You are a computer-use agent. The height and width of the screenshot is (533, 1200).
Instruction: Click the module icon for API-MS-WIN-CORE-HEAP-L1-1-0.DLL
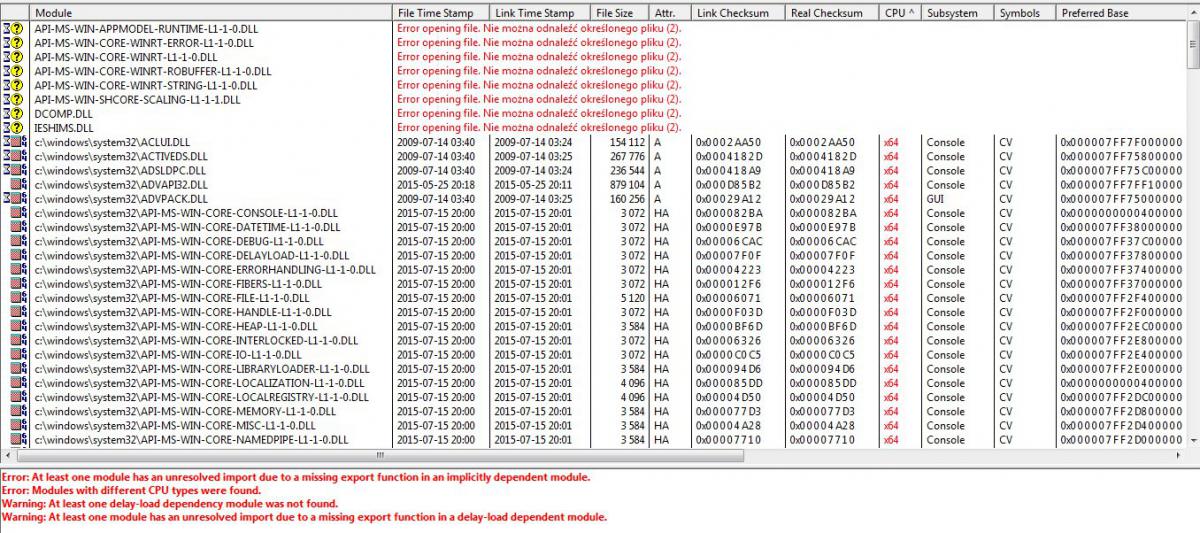pos(17,326)
